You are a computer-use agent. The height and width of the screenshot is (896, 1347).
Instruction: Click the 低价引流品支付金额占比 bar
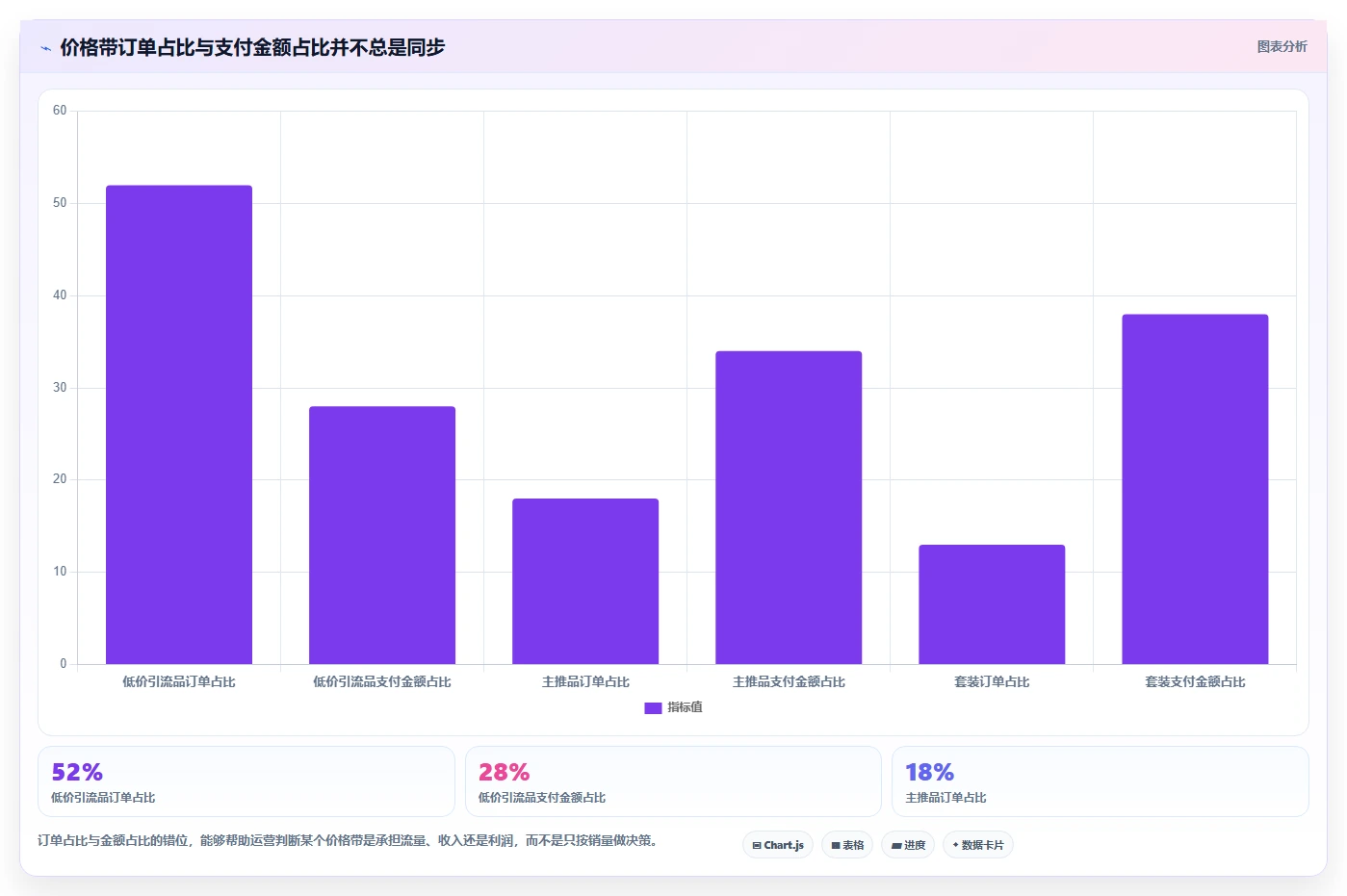tap(382, 535)
